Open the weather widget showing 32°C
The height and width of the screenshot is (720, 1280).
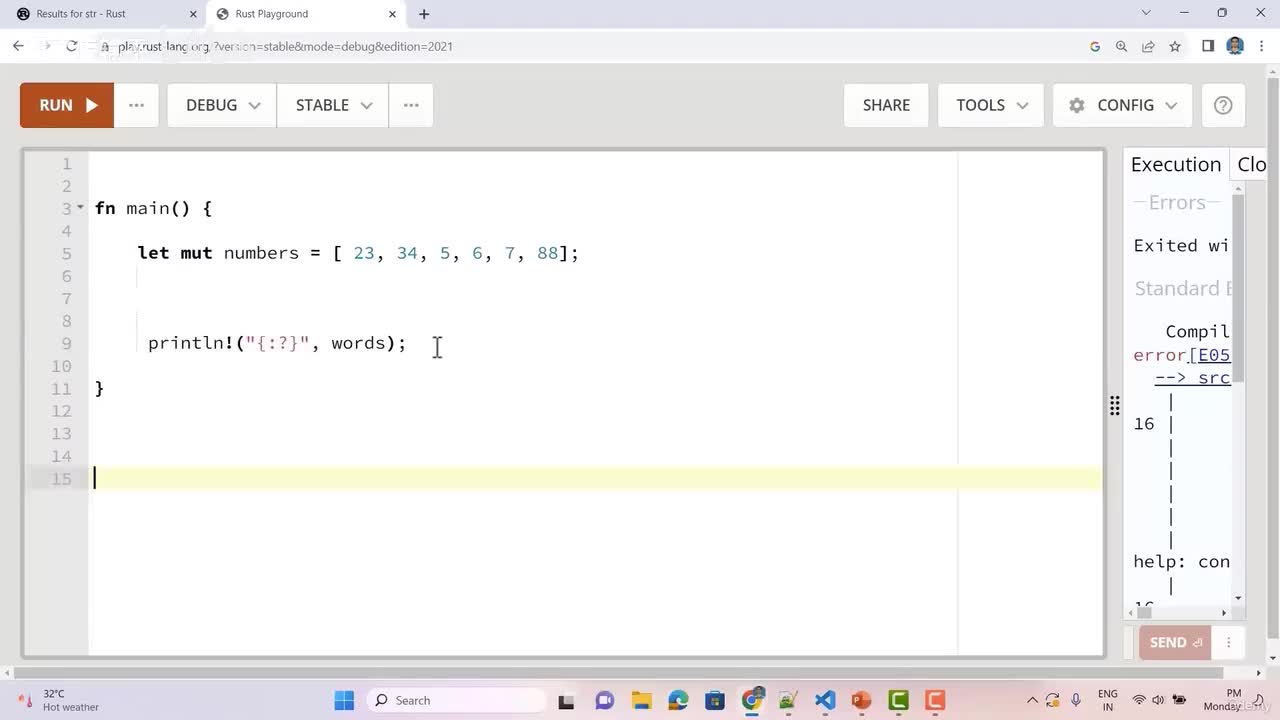click(60, 700)
